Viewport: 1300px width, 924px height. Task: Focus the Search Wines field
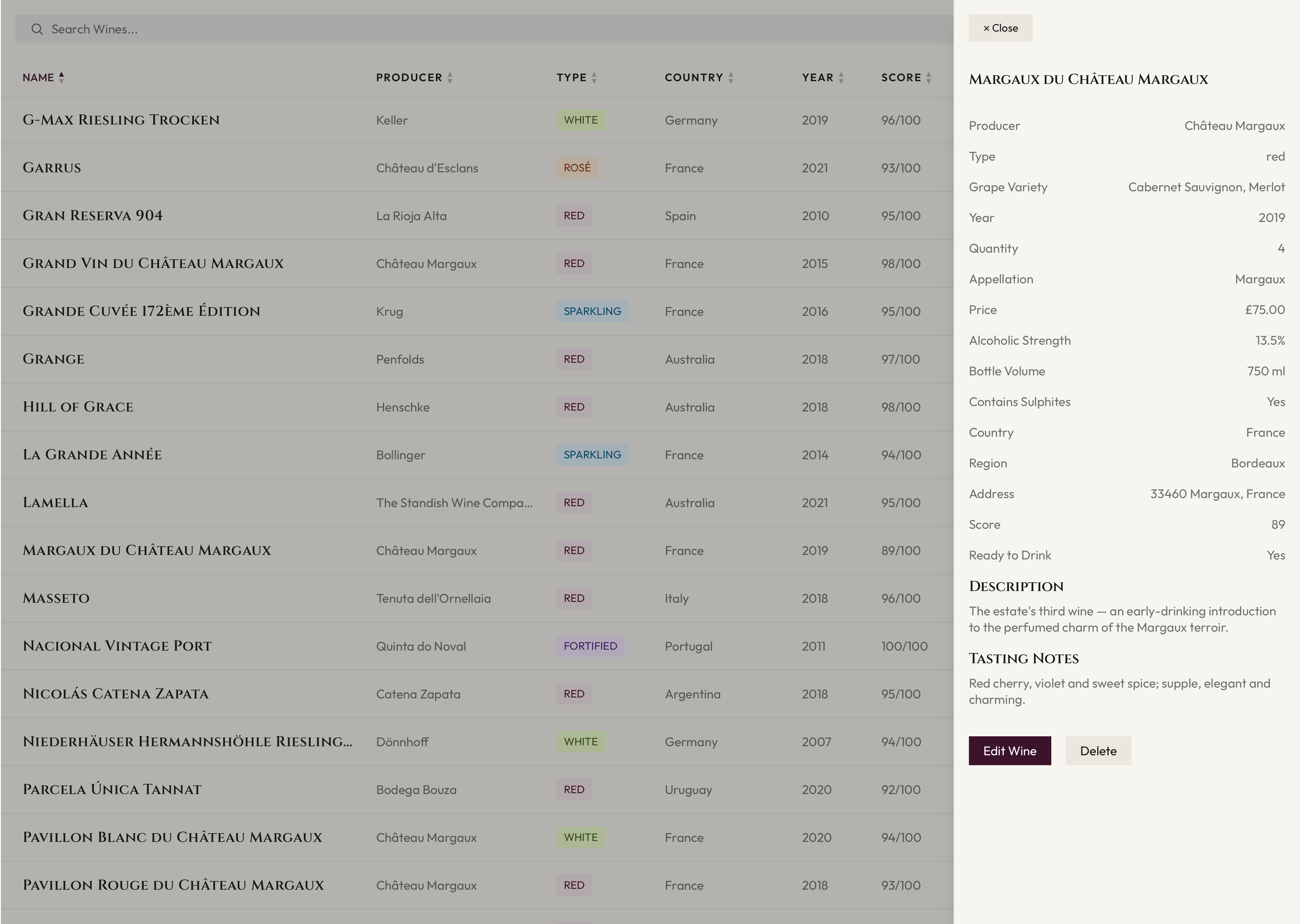click(x=484, y=29)
